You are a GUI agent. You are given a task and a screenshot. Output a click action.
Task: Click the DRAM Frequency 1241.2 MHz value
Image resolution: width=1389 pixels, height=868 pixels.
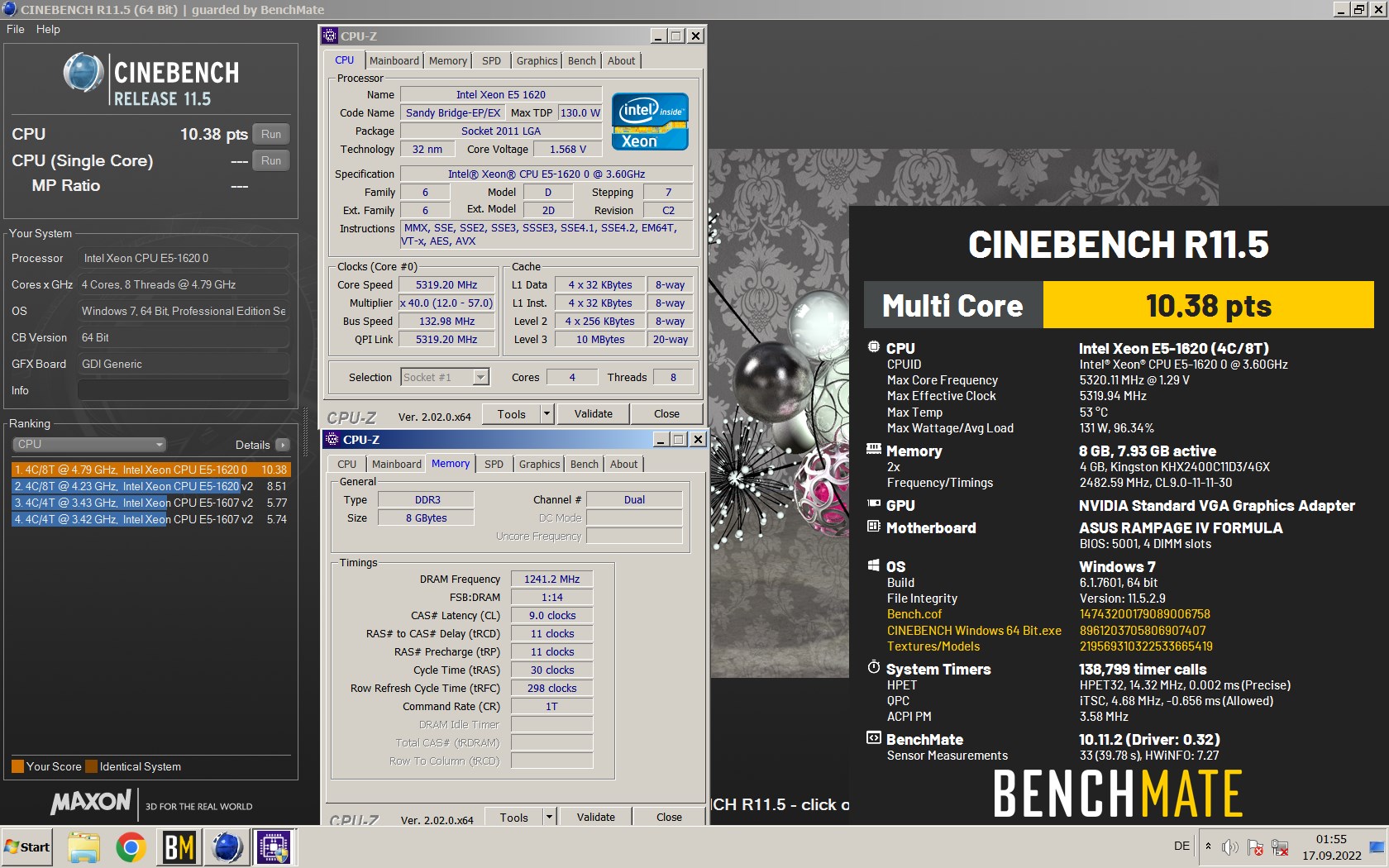click(551, 579)
